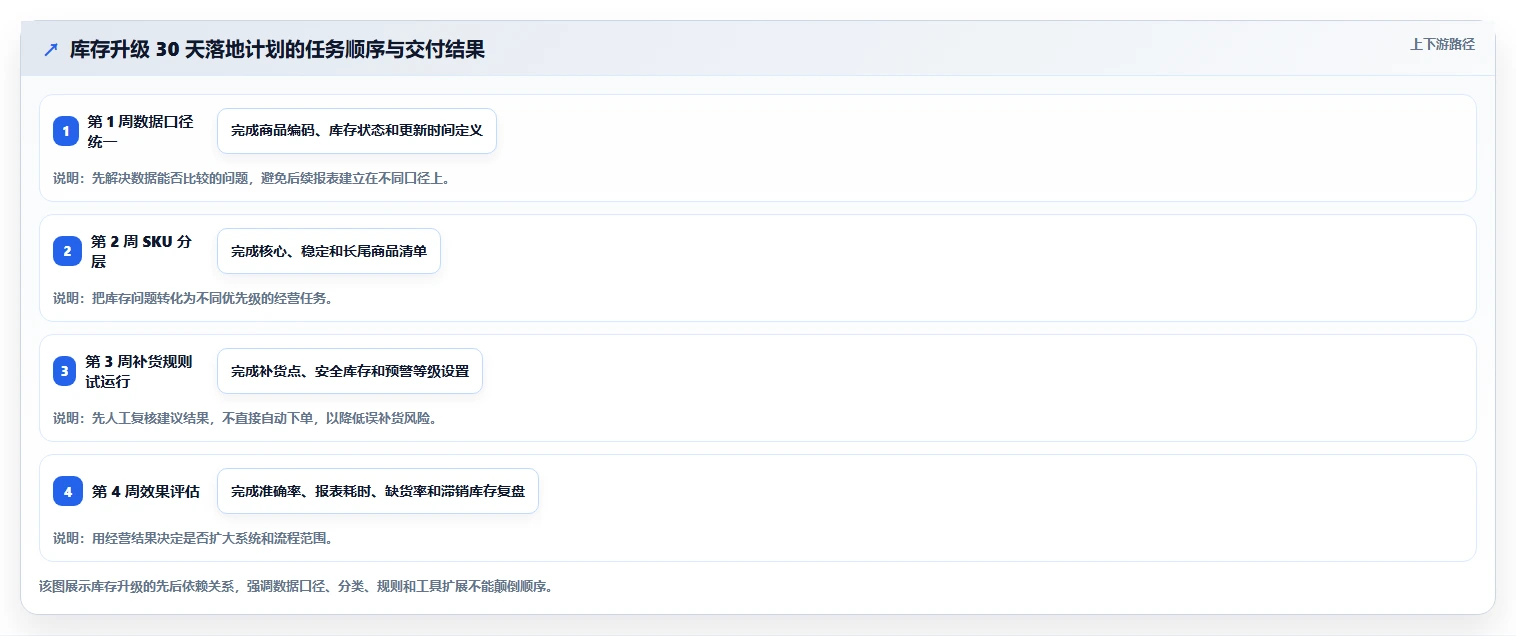Click the 上下游路径 label
1516x636 pixels.
tap(1442, 44)
